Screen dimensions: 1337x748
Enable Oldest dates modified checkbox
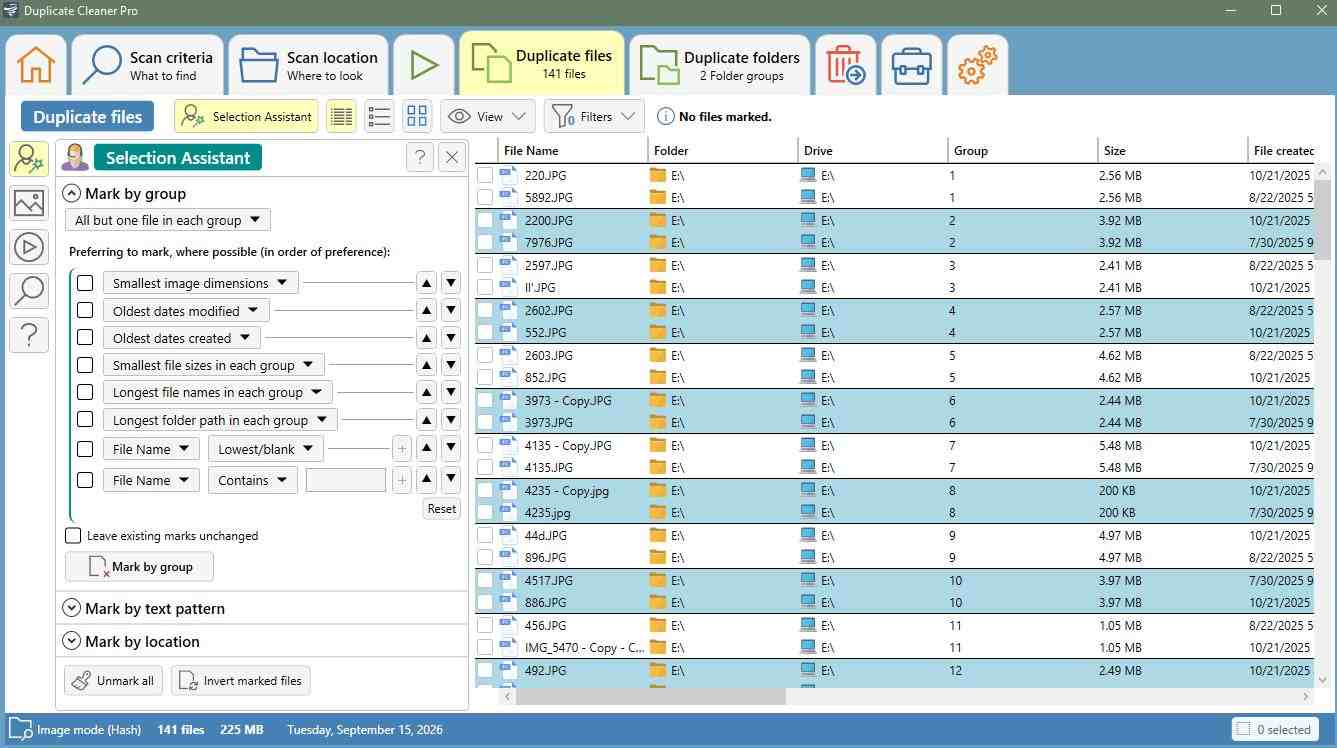[85, 311]
